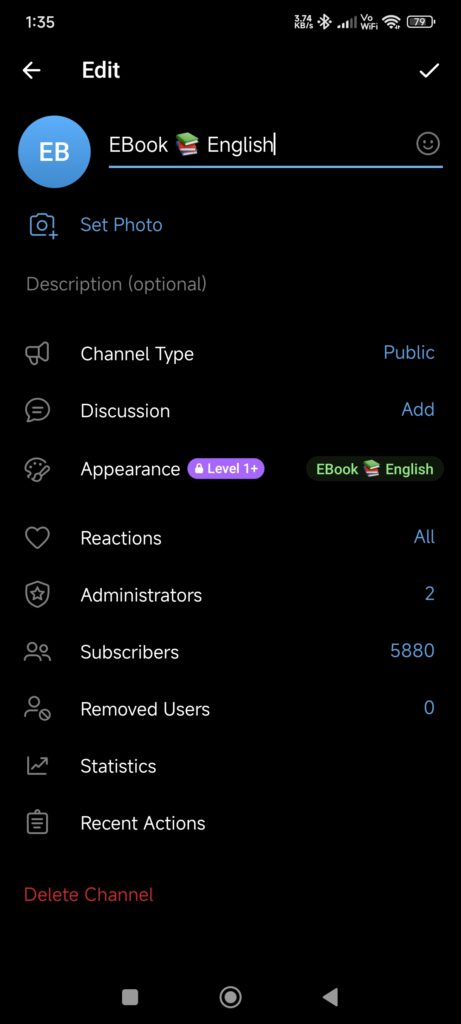Image resolution: width=461 pixels, height=1024 pixels.
Task: Tap the Discussion speech bubble icon
Action: [37, 411]
